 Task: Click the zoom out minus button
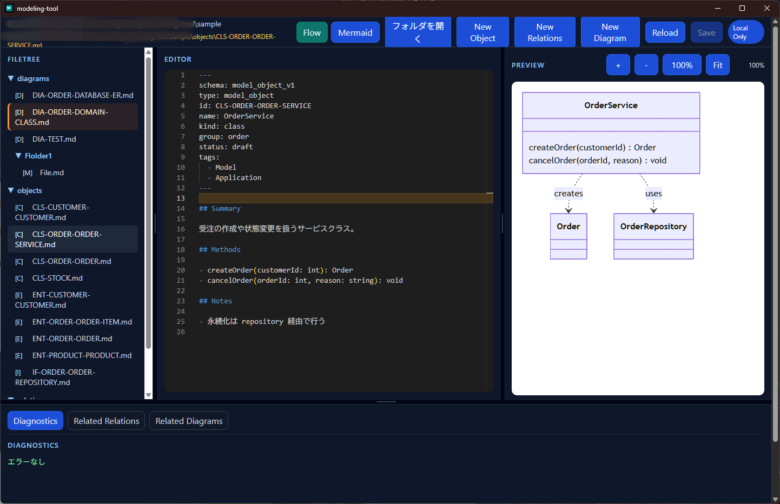tap(646, 65)
